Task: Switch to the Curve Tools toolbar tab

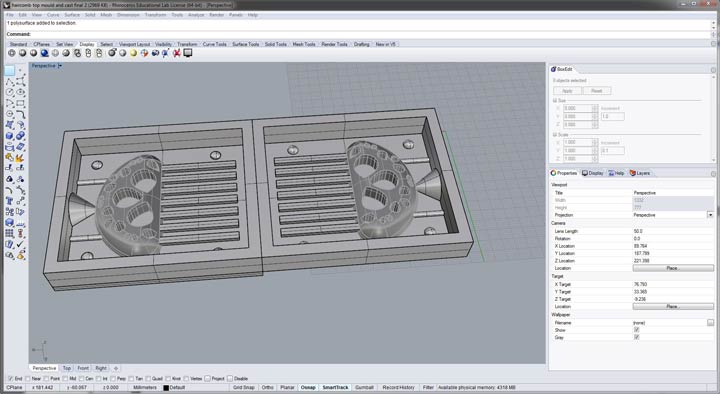Action: point(214,44)
